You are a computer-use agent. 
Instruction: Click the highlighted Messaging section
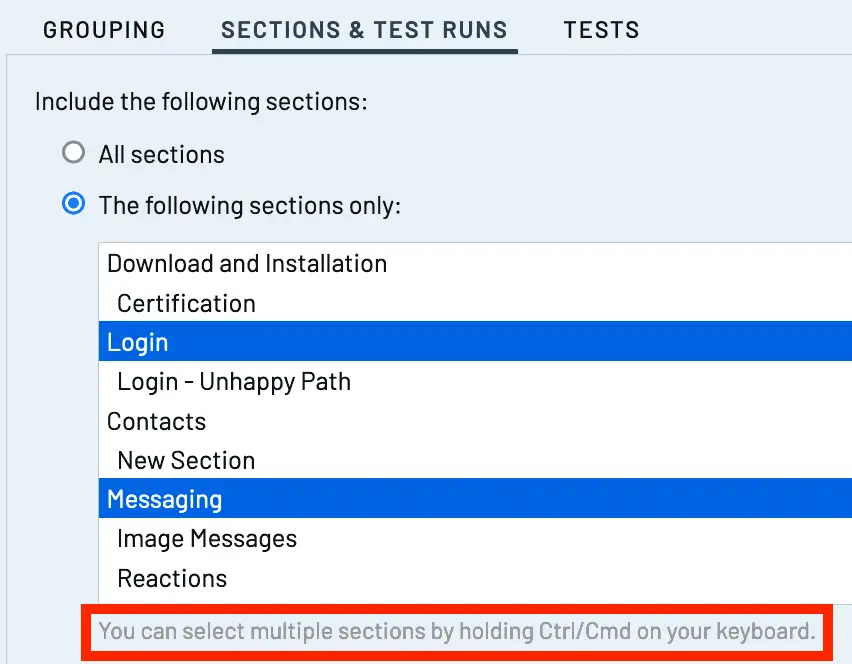coord(475,499)
